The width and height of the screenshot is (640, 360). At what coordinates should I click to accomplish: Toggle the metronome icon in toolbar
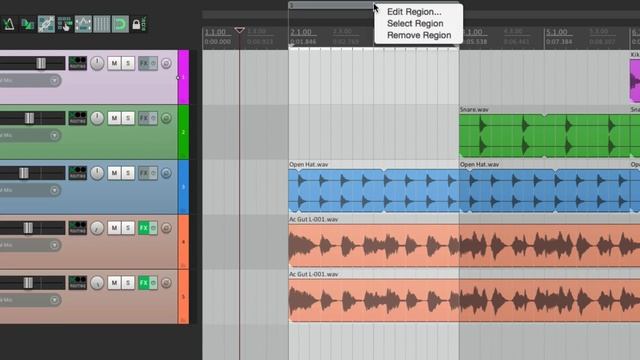point(9,24)
